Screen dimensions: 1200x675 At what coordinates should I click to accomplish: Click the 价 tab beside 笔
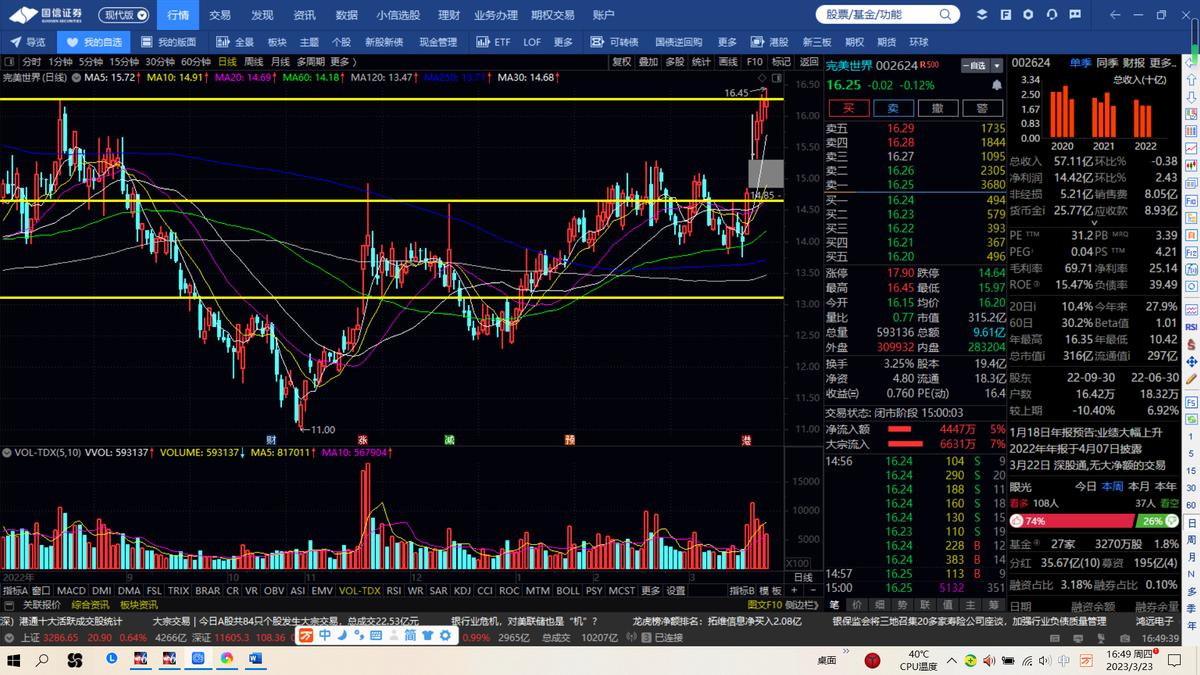[x=856, y=605]
